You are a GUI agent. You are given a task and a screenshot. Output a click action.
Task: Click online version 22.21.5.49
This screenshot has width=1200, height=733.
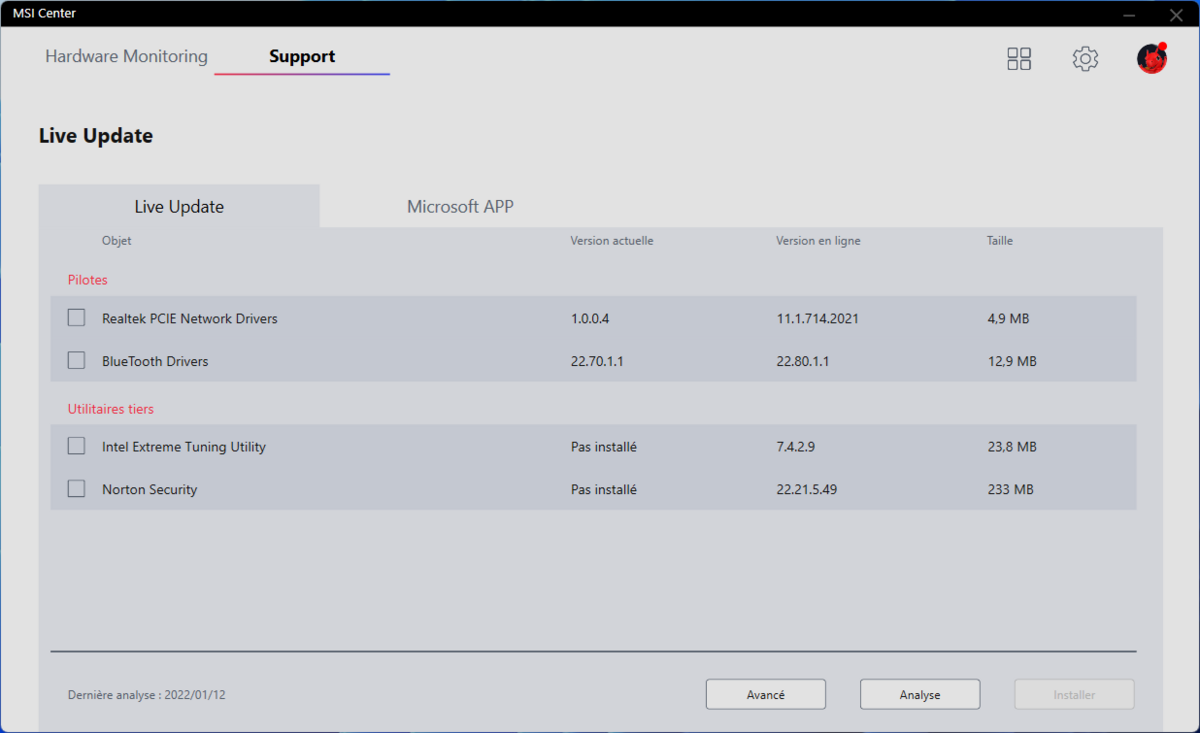pos(807,490)
